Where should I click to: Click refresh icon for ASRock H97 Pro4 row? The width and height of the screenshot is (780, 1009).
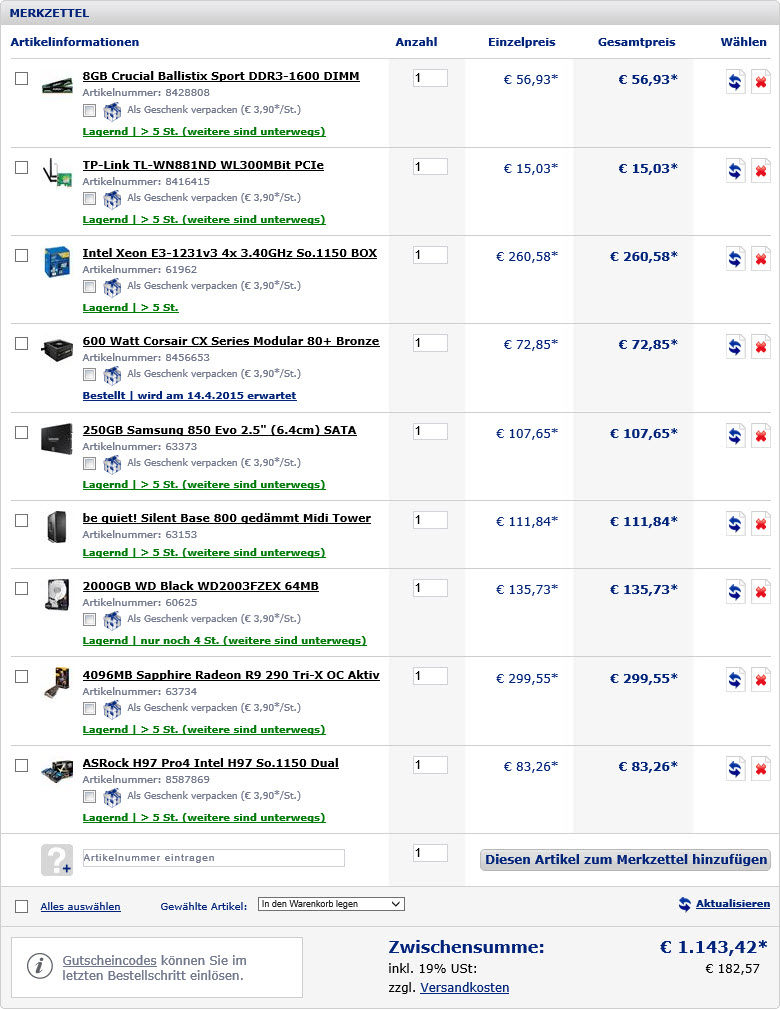[735, 769]
